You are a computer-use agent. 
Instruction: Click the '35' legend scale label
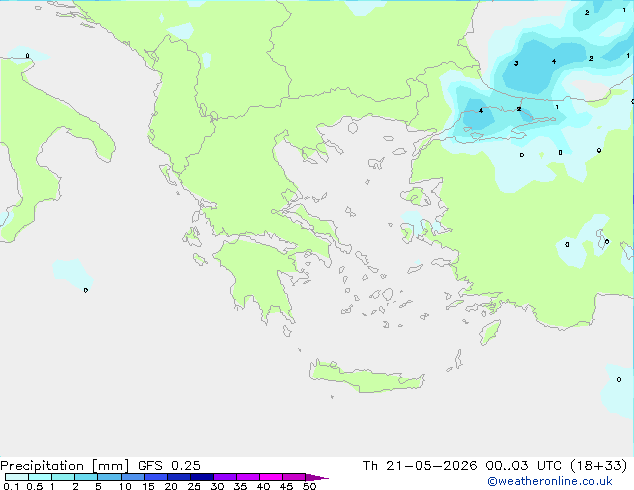tap(240, 486)
